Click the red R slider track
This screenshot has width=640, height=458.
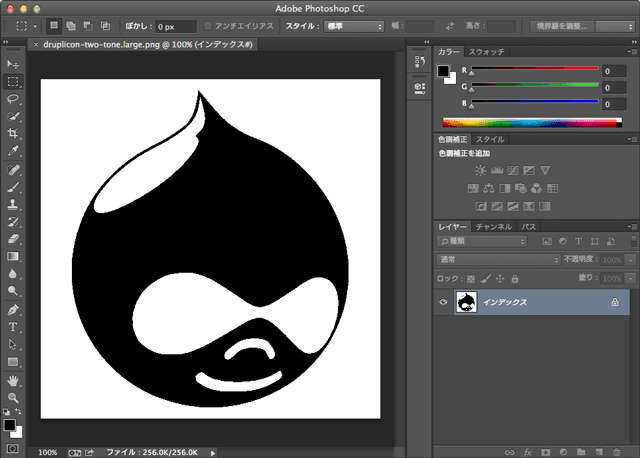pos(535,68)
